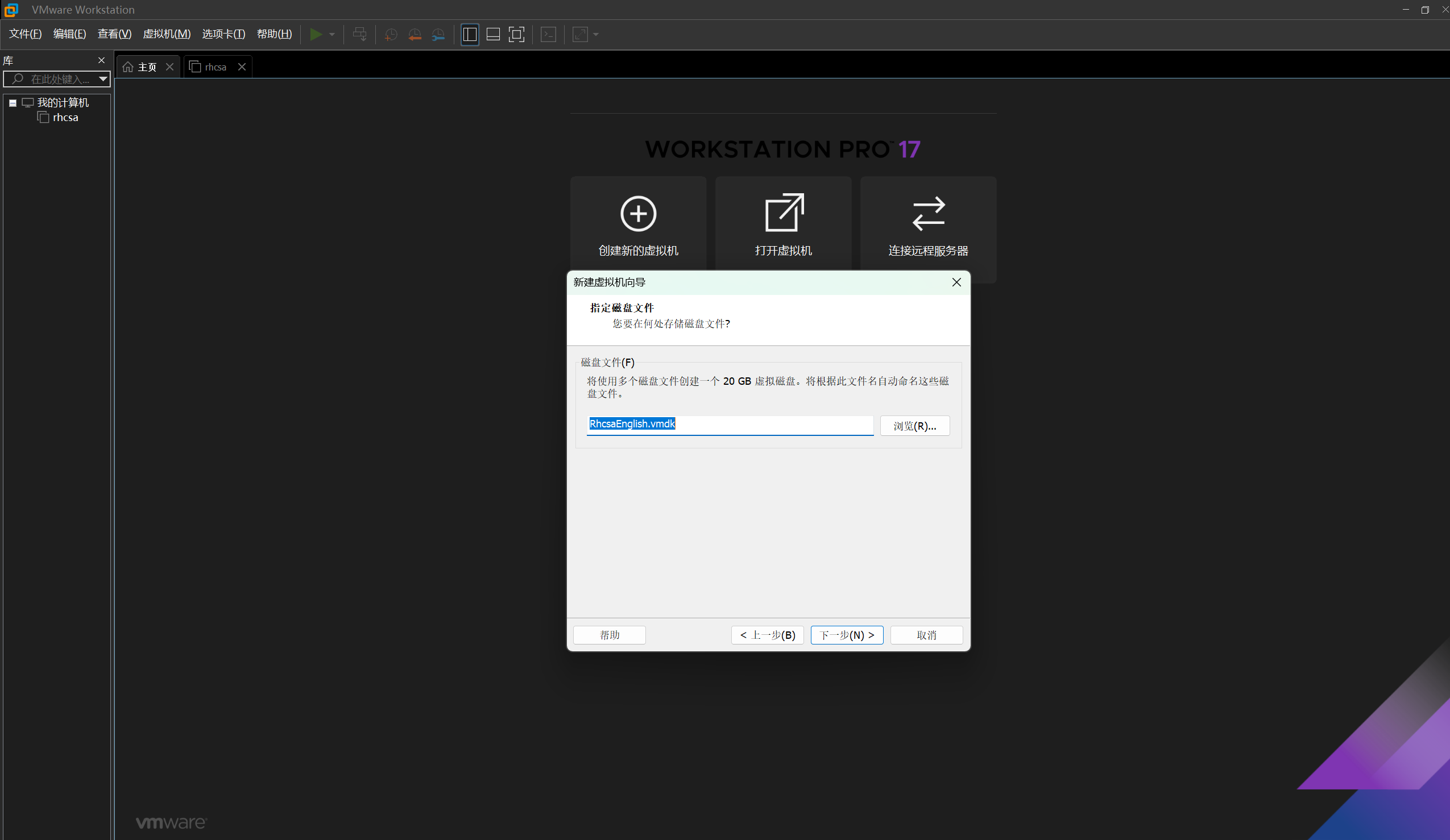Toggle the library sidebar view icon

point(470,35)
